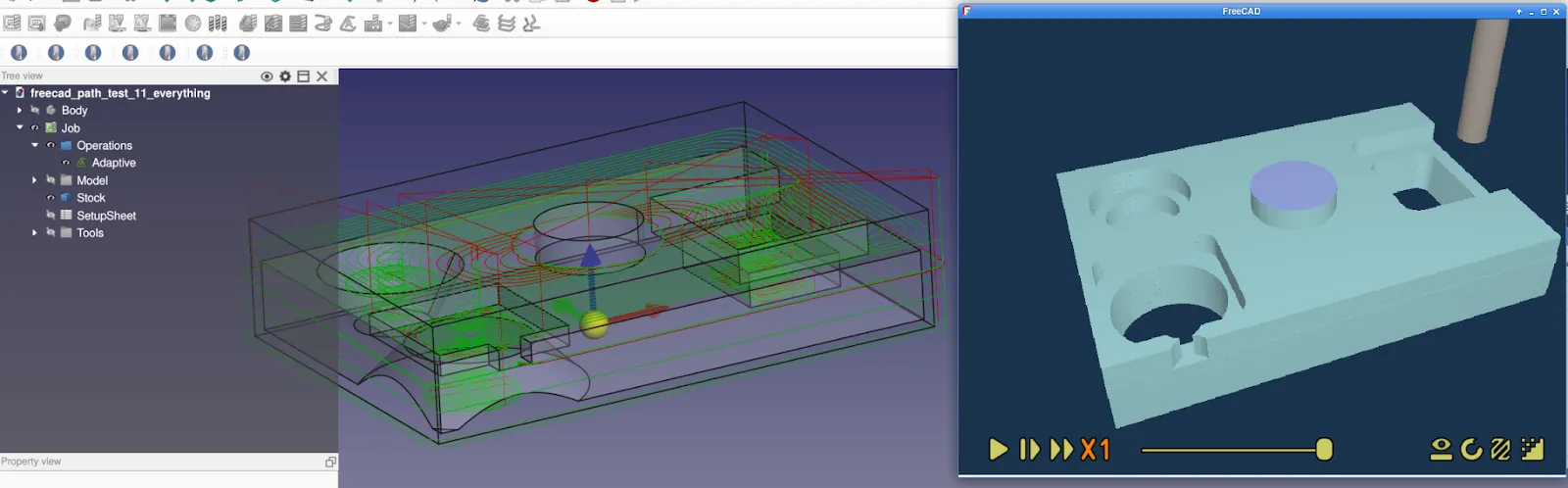Screen dimensions: 1568x488
Task: Select the Adaptive operation in the tree
Action: (114, 163)
